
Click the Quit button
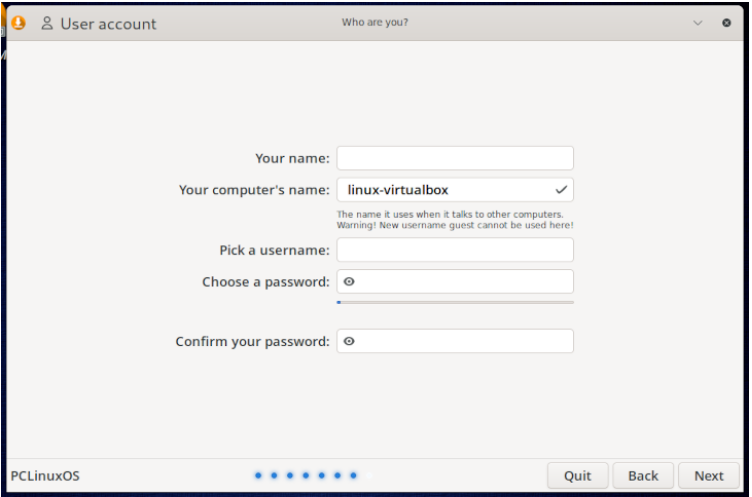tap(577, 475)
